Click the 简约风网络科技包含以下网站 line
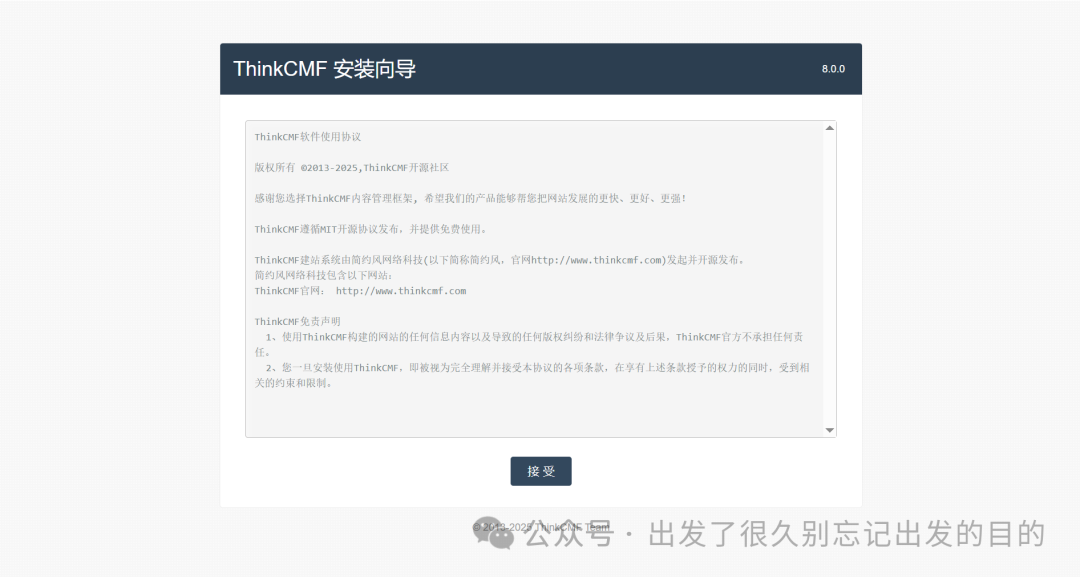 324,275
